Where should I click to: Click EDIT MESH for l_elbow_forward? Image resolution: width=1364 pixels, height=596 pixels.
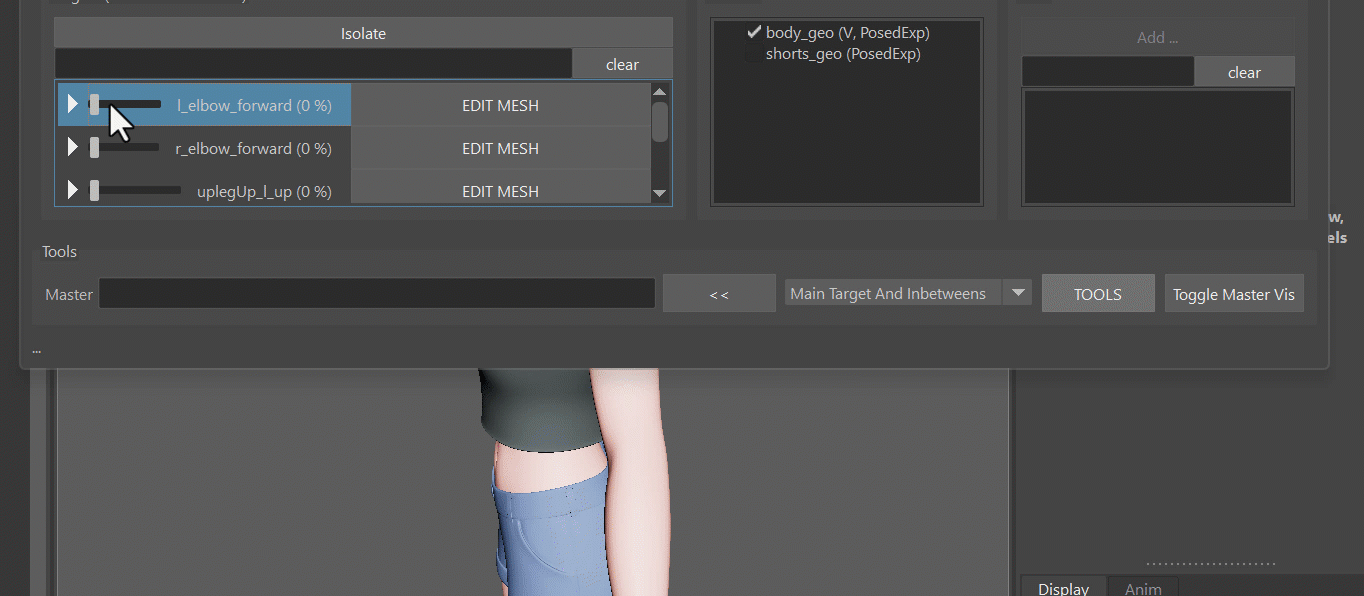pyautogui.click(x=500, y=105)
